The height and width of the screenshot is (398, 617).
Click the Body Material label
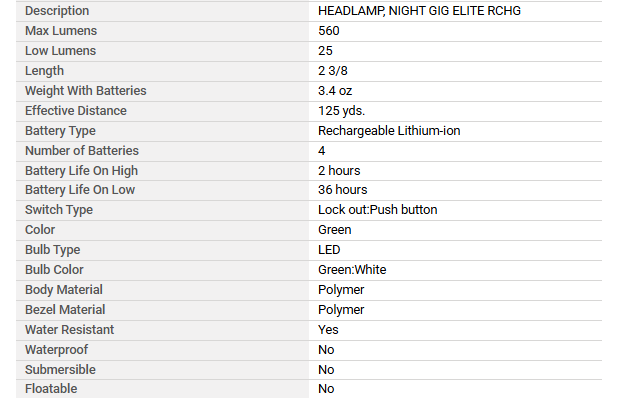point(64,290)
